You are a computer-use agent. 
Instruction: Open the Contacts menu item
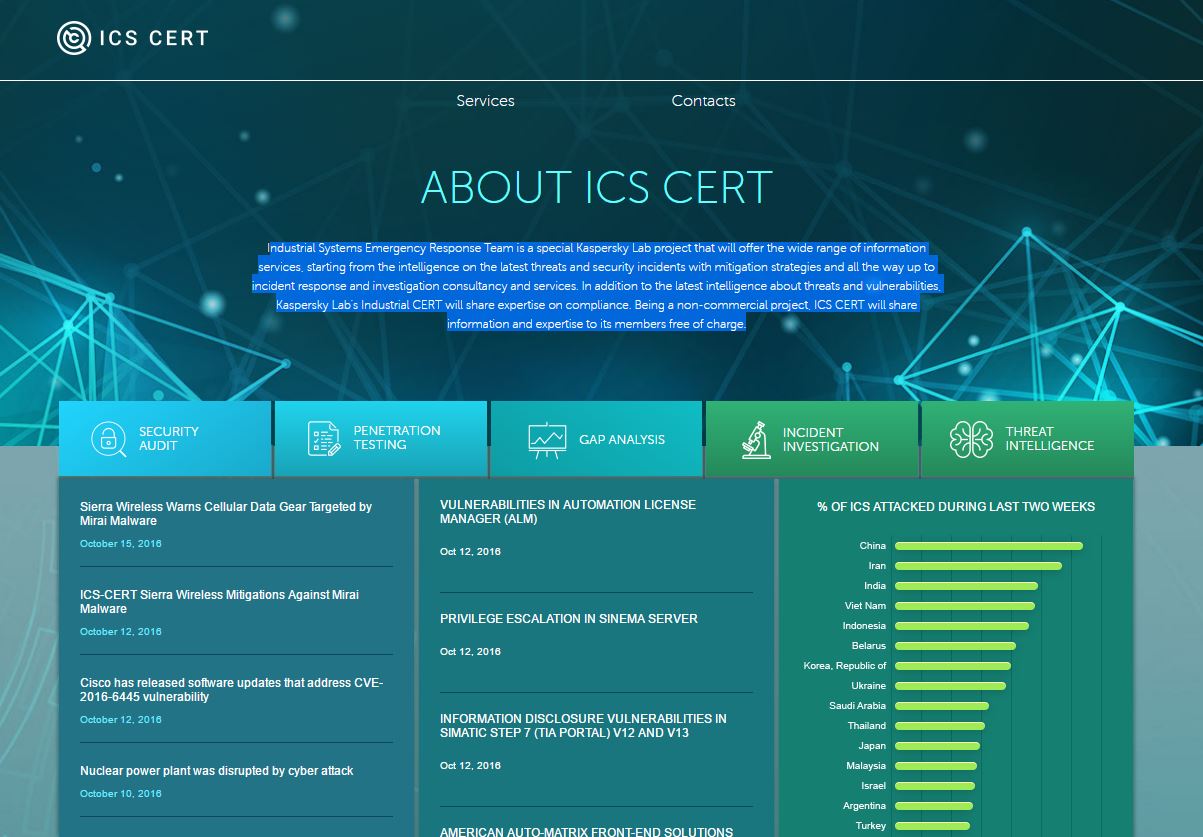coord(703,101)
